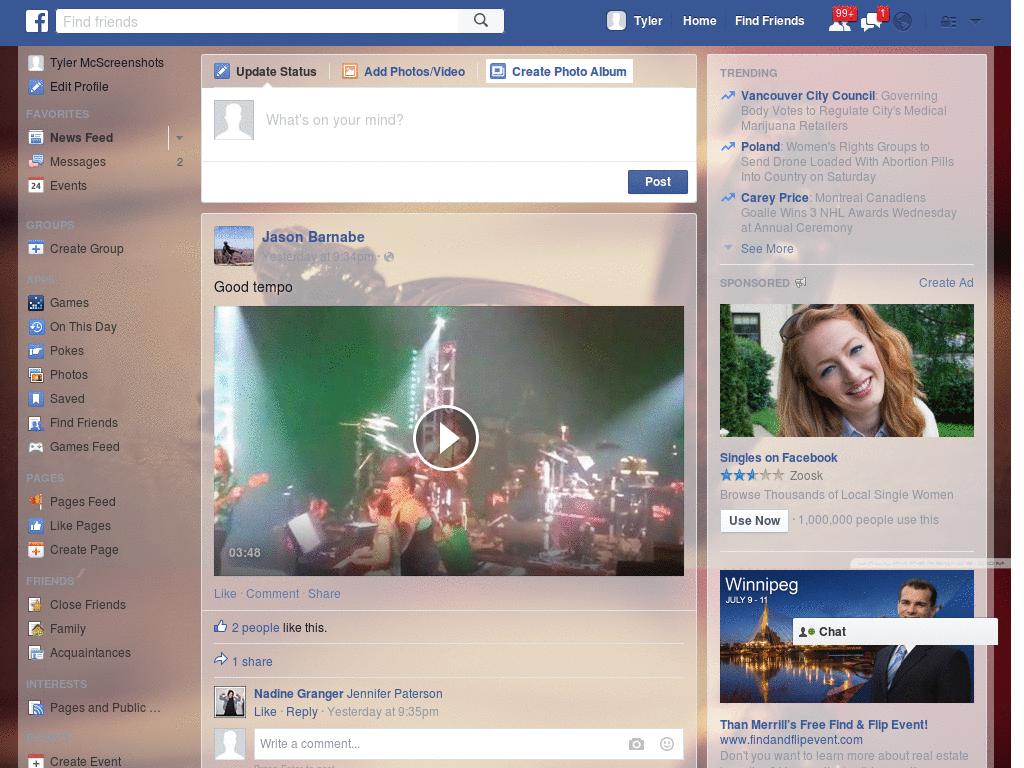Click Create Page icon
The image size is (1024, 768).
pyautogui.click(x=36, y=550)
